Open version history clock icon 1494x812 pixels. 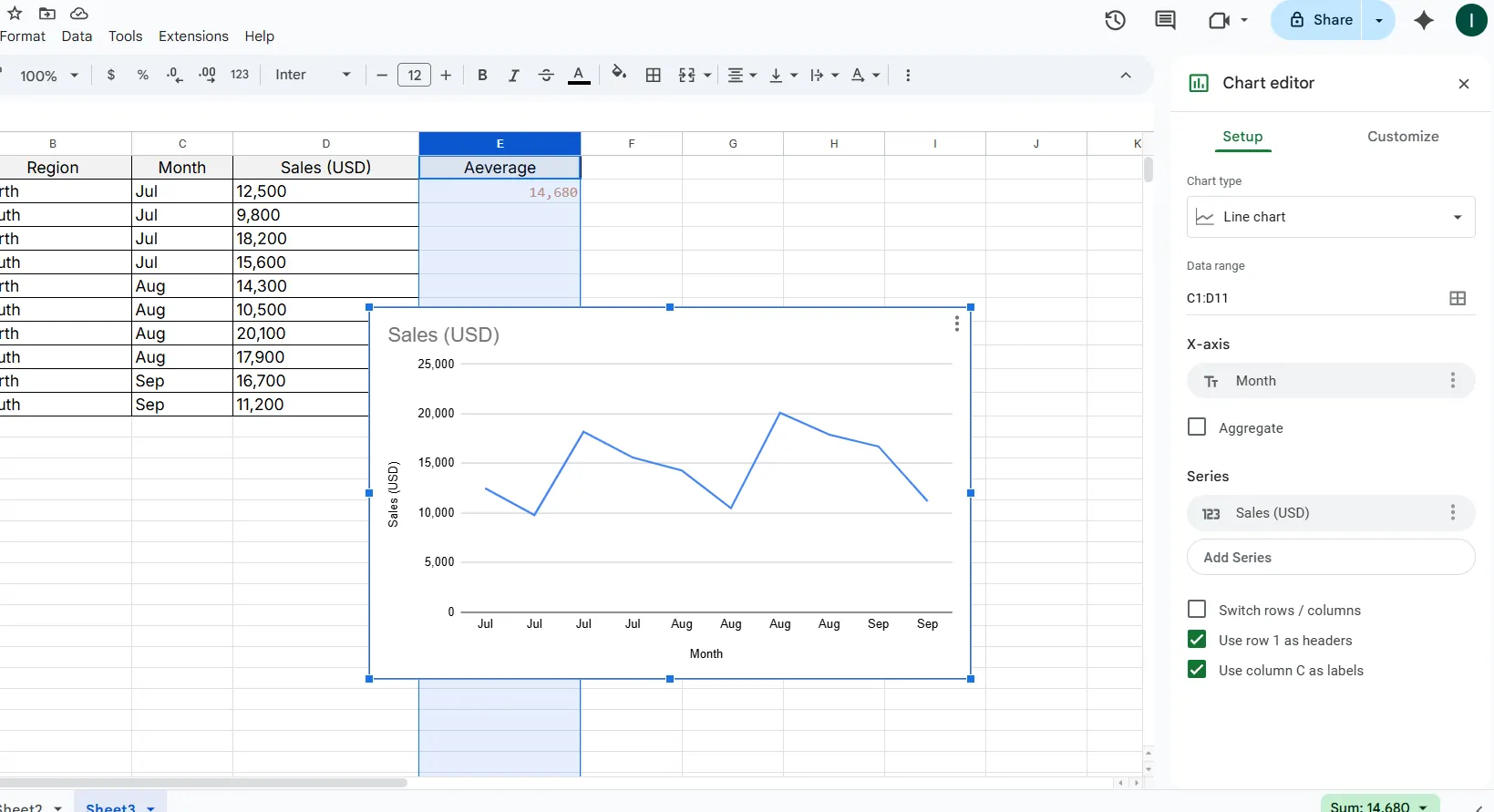coord(1115,20)
